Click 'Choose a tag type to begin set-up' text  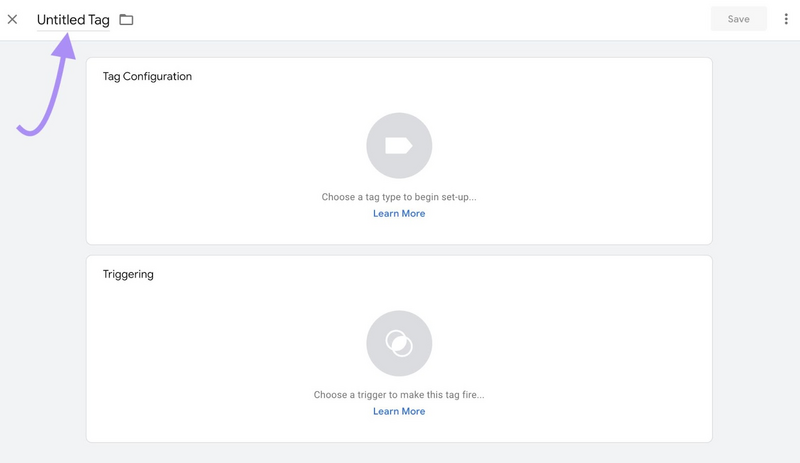click(x=399, y=198)
